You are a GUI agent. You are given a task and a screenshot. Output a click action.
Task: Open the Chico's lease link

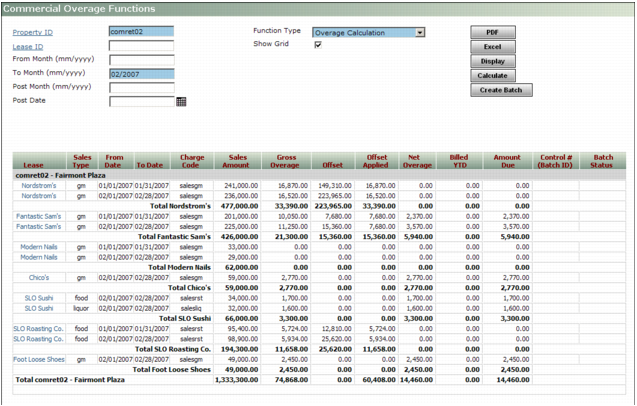click(x=39, y=277)
